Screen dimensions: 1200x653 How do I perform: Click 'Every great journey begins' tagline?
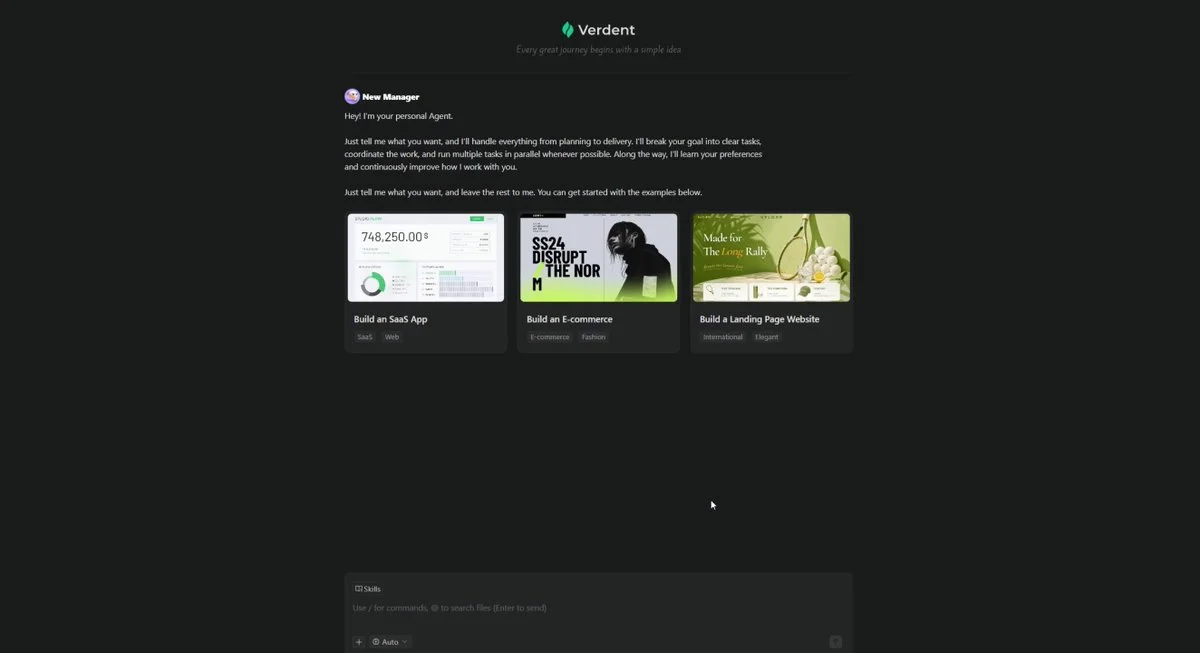599,49
